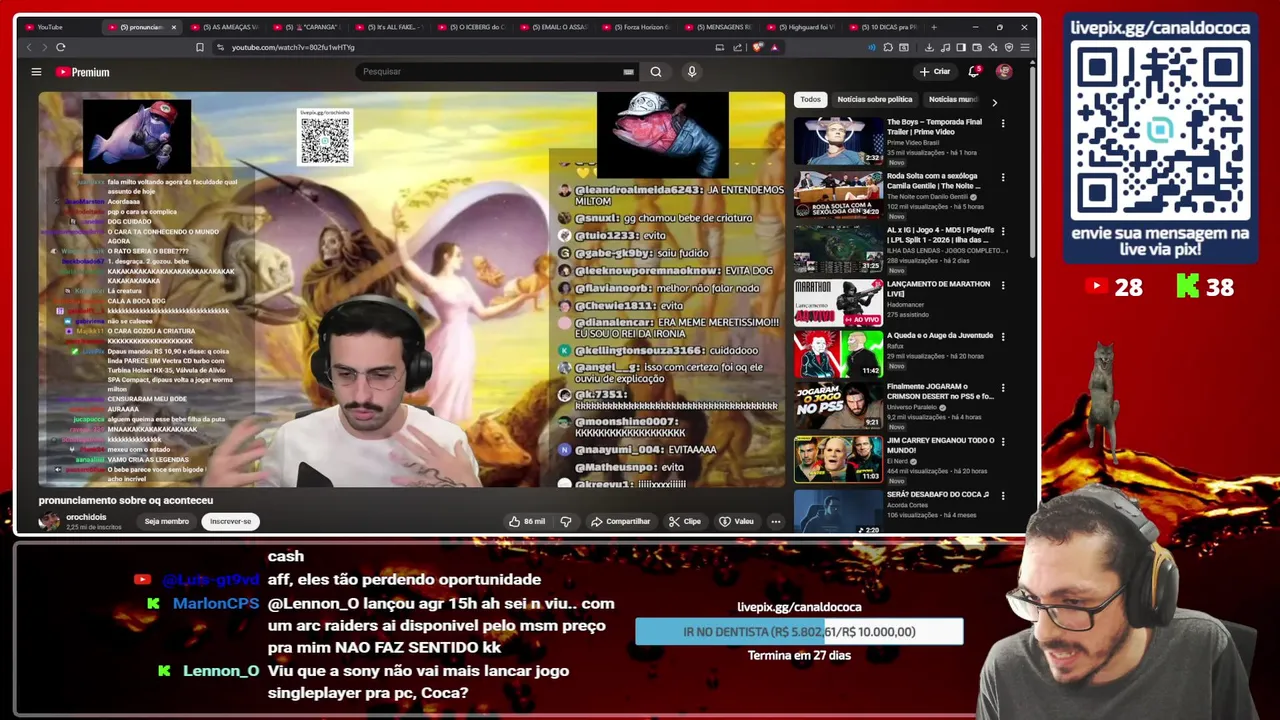Open options for Lançamento de Marathon video

(x=1003, y=285)
